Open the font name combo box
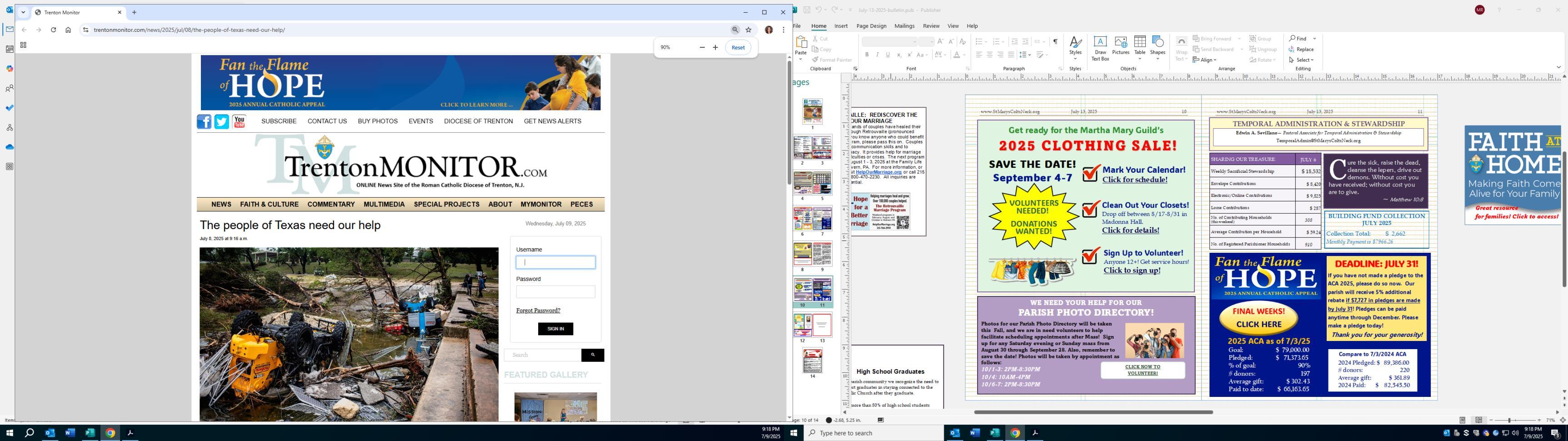The height and width of the screenshot is (441, 1568). pos(889,41)
